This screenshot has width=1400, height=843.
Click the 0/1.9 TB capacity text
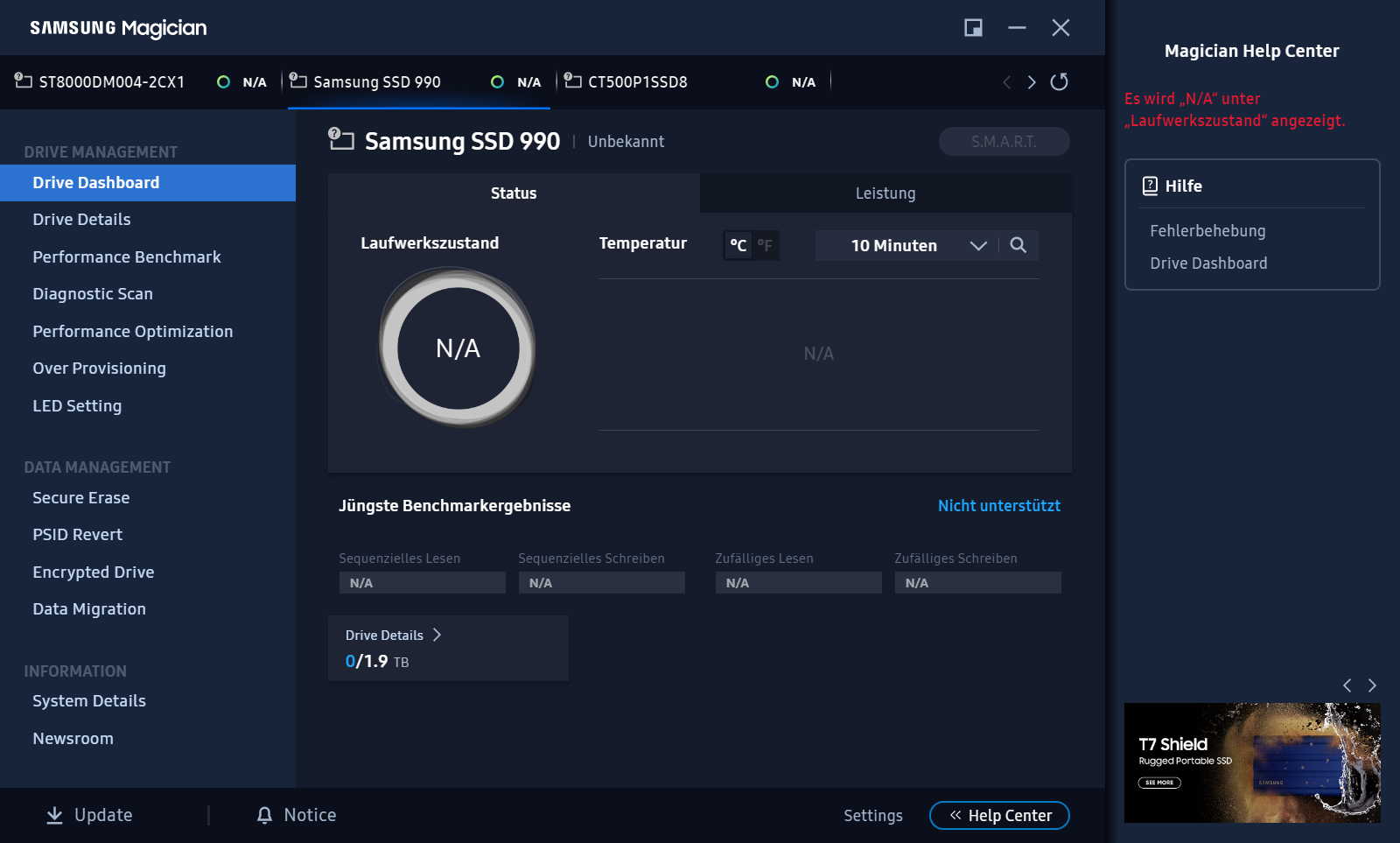pos(377,662)
